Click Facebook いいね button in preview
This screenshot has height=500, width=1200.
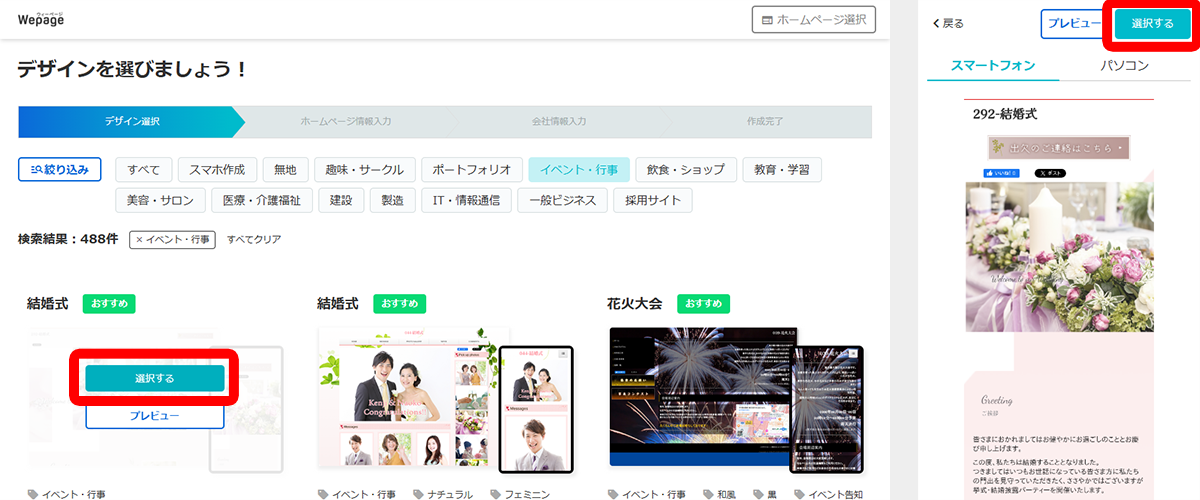tap(1002, 173)
